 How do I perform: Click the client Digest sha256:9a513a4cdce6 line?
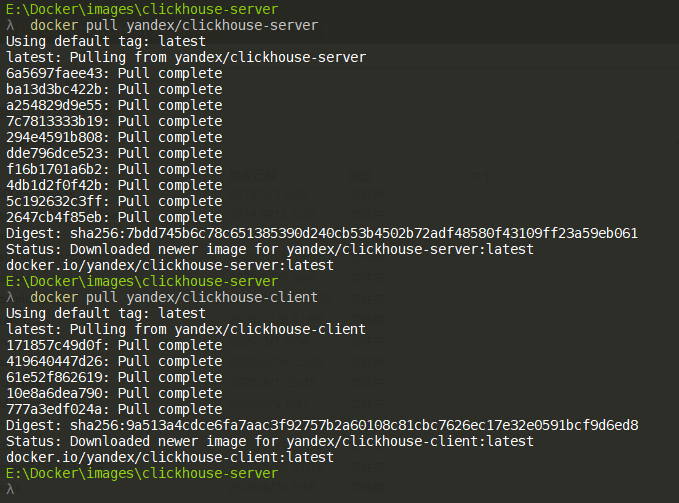coord(322,426)
